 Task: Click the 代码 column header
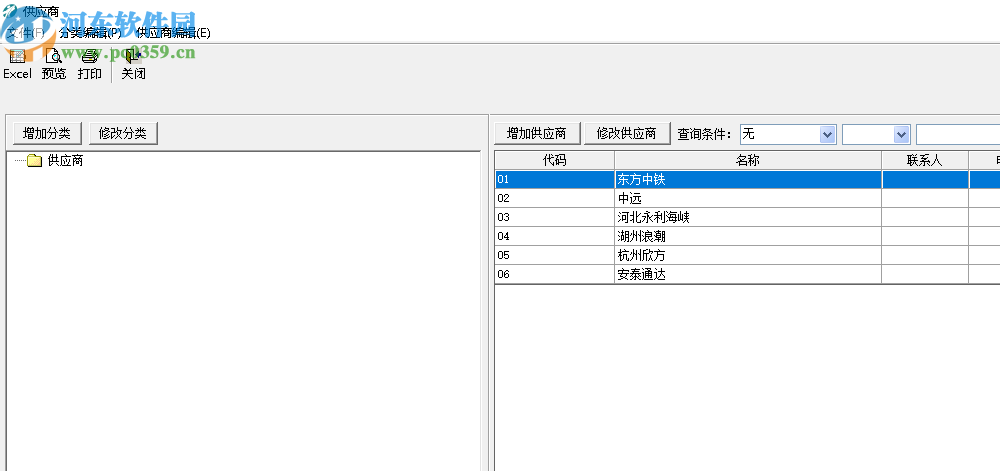click(x=554, y=161)
